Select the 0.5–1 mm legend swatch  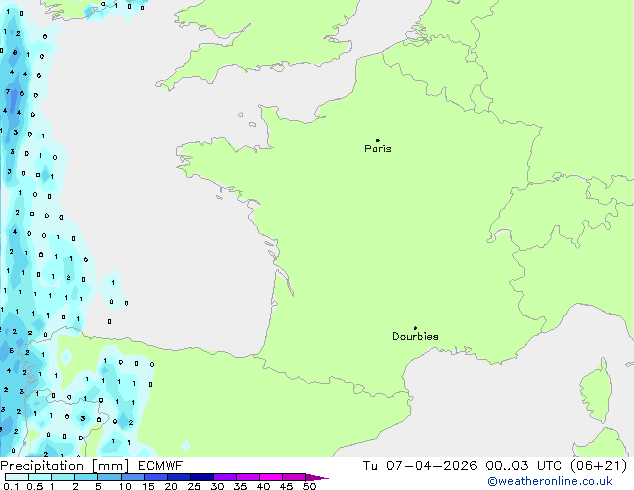tap(40, 477)
